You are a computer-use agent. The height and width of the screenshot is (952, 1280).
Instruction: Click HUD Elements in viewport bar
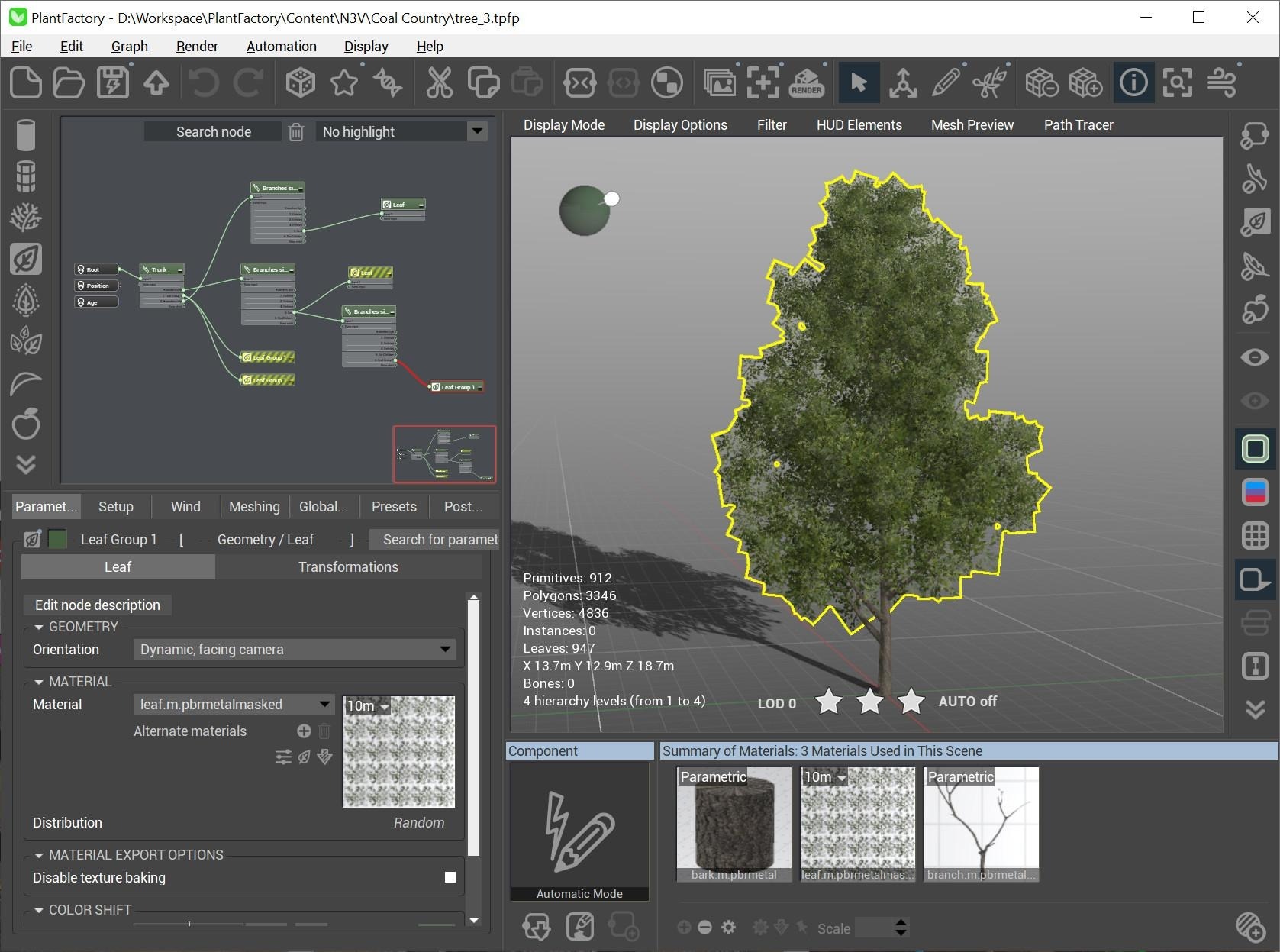pyautogui.click(x=859, y=125)
